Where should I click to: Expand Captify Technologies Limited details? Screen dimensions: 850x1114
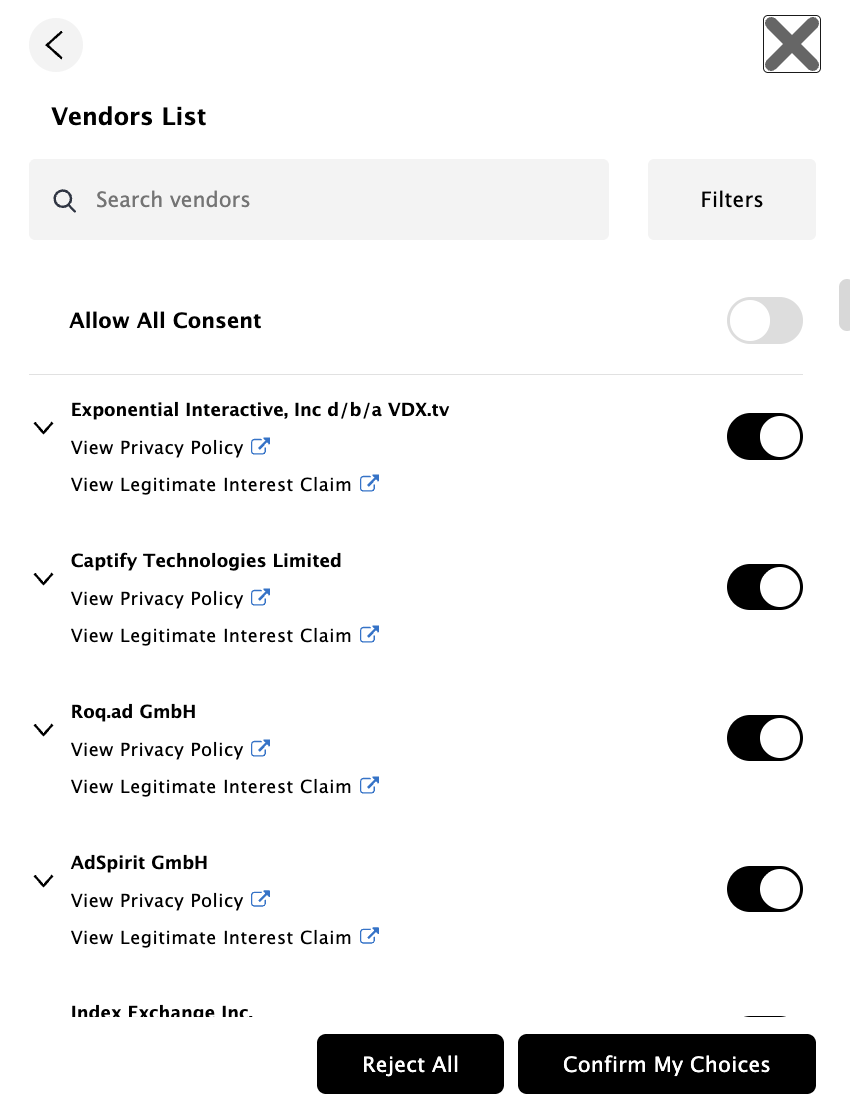click(43, 579)
